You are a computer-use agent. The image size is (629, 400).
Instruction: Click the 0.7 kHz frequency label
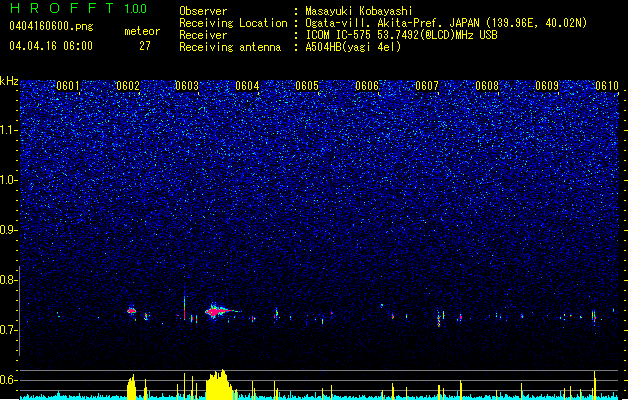pos(8,330)
